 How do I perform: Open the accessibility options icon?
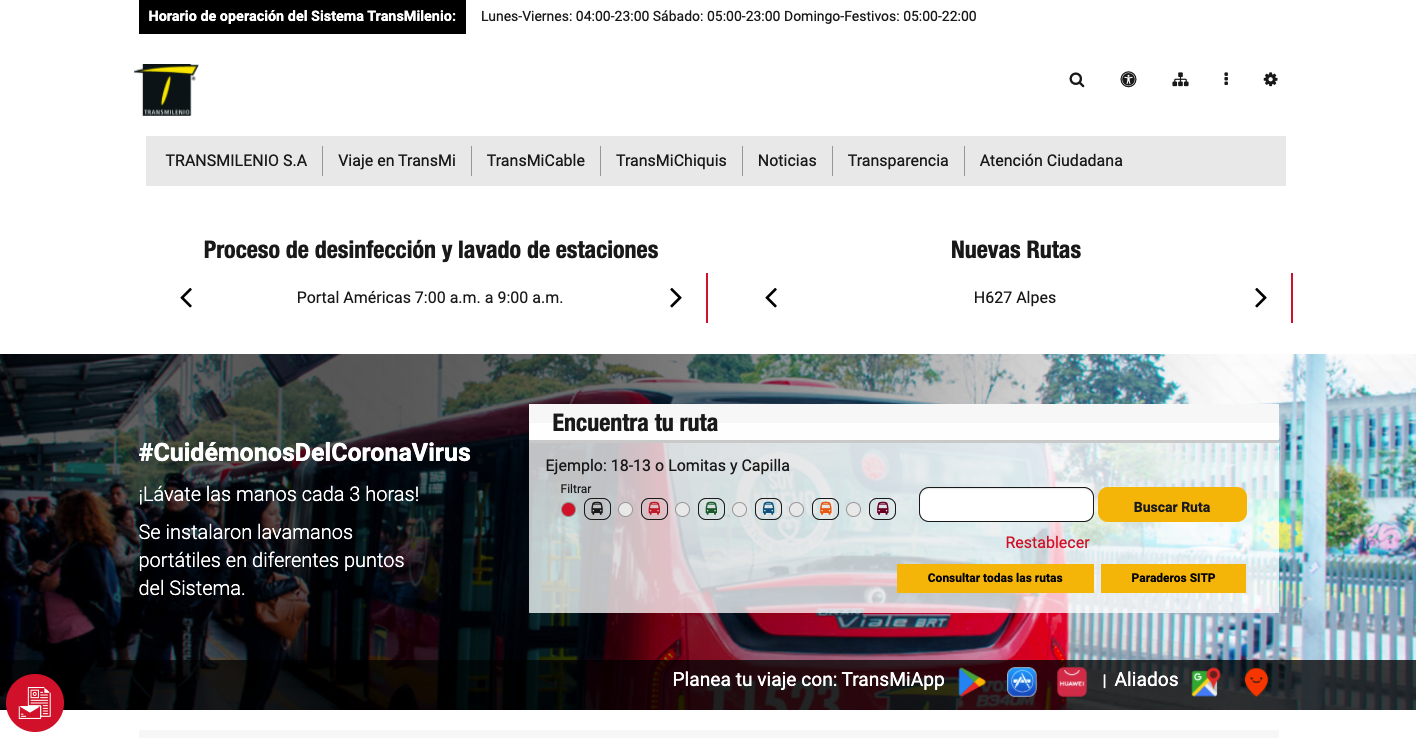1129,80
